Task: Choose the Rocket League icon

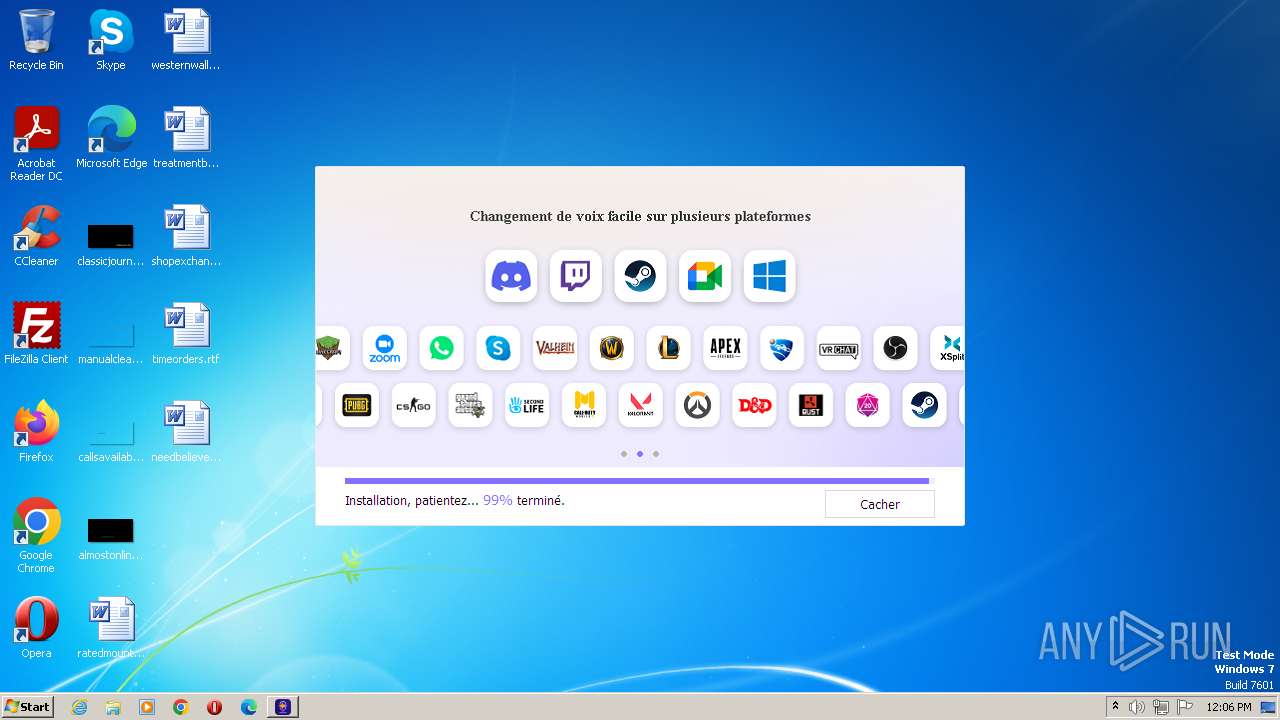Action: (782, 348)
